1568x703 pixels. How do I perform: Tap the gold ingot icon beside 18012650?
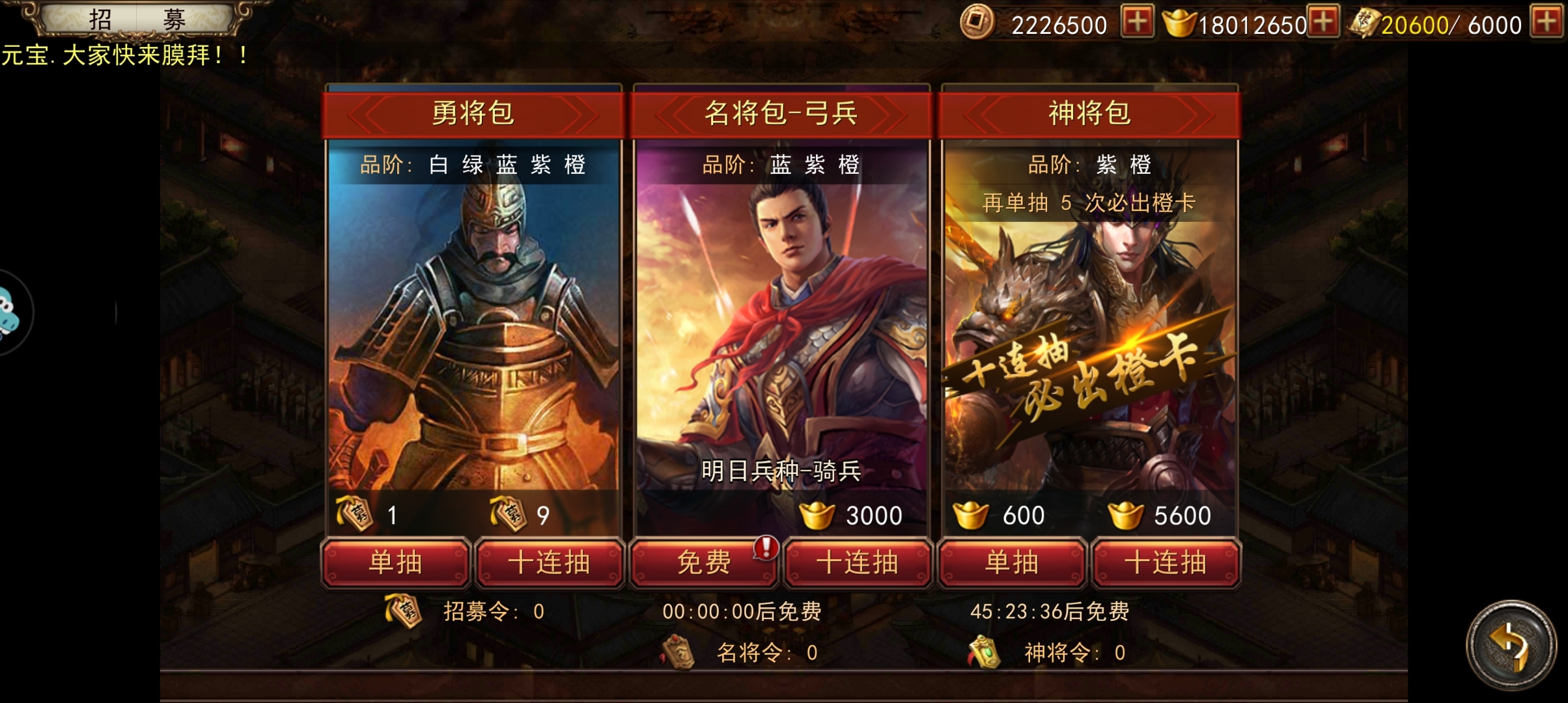click(1179, 23)
